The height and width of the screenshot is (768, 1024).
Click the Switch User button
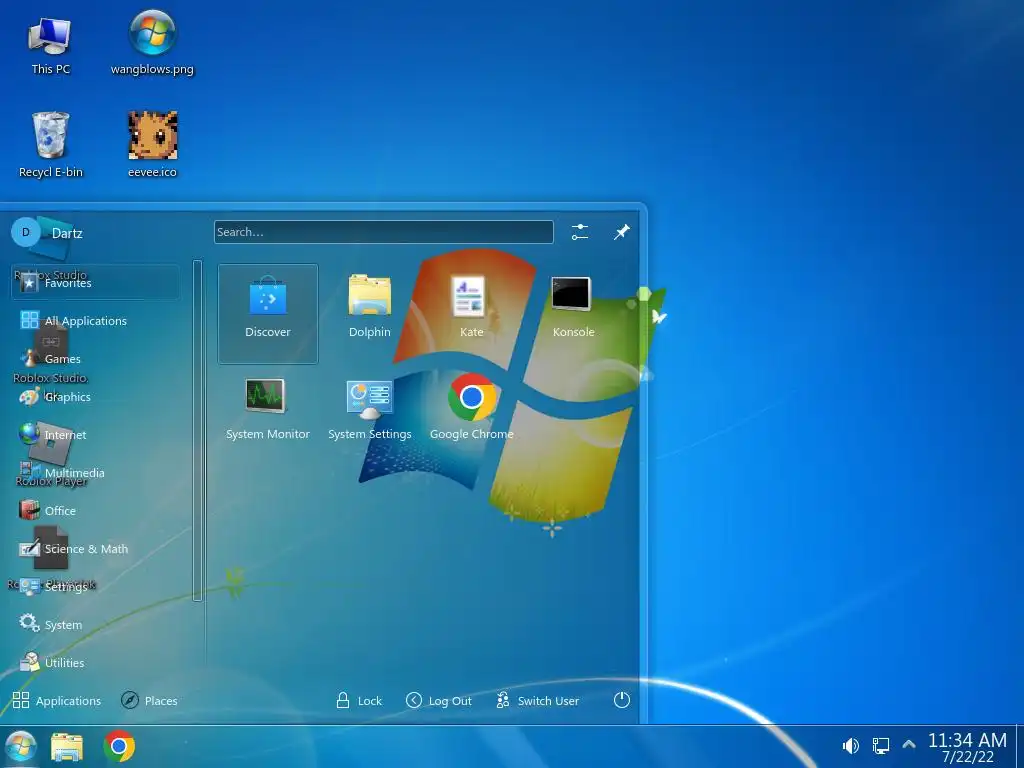[x=537, y=701]
